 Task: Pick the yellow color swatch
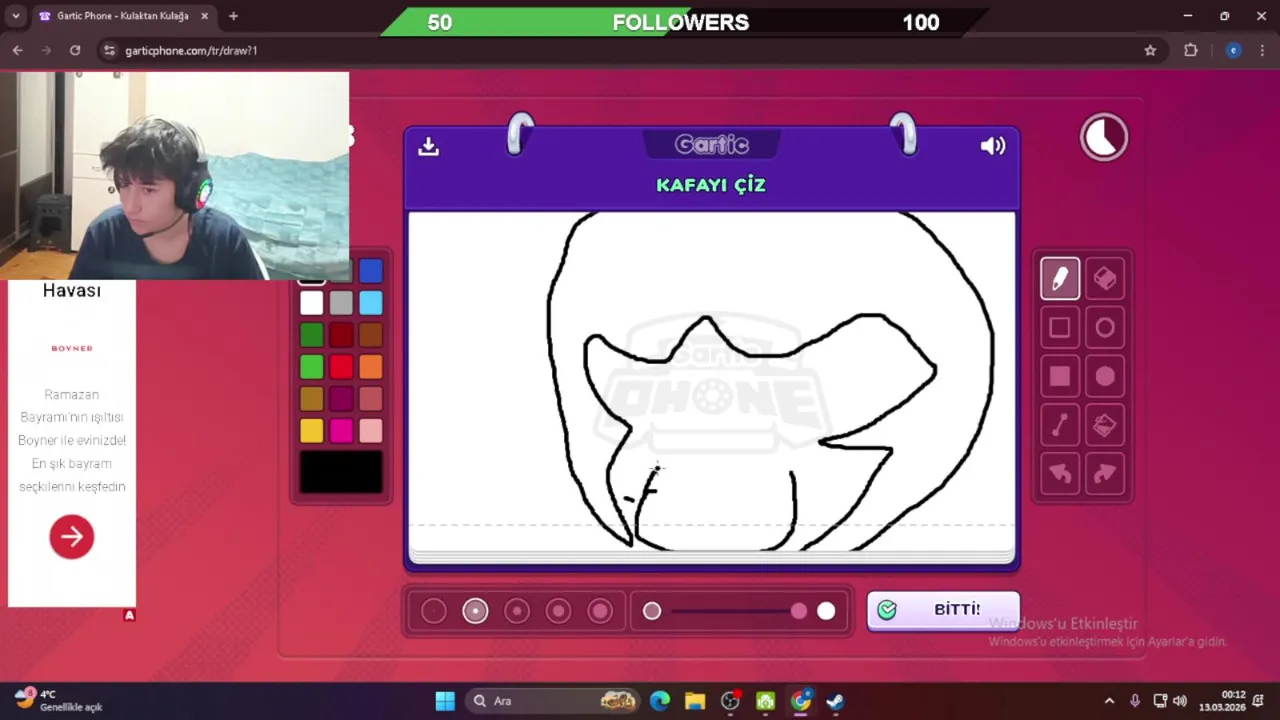pos(312,431)
